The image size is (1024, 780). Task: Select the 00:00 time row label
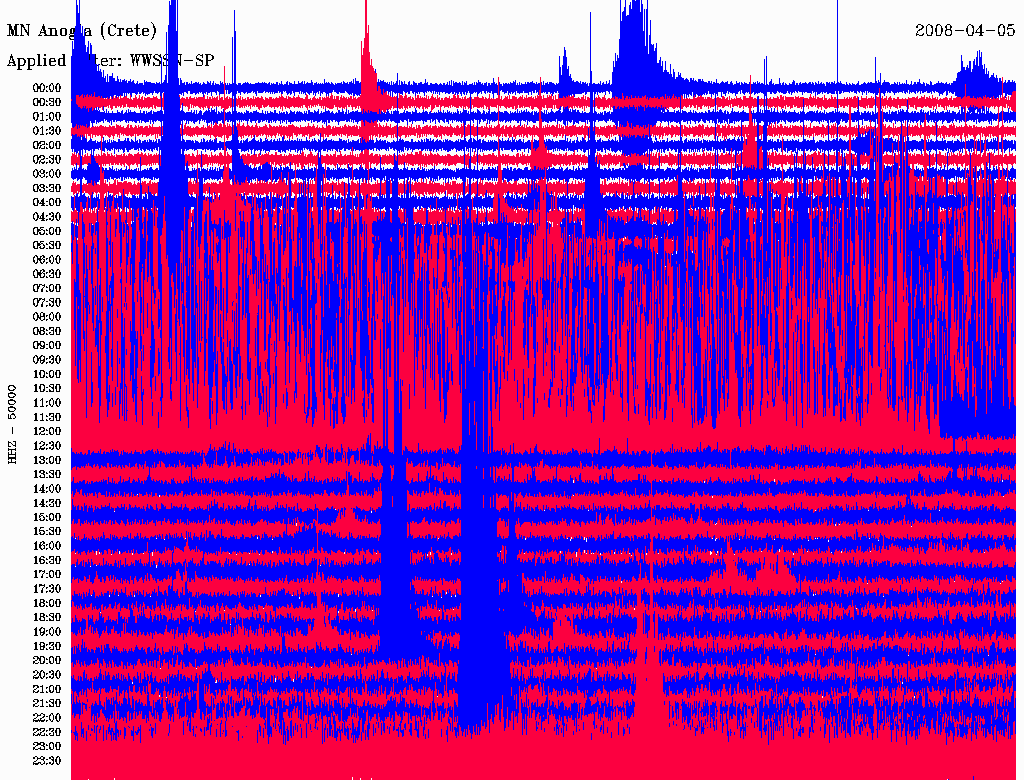(47, 88)
